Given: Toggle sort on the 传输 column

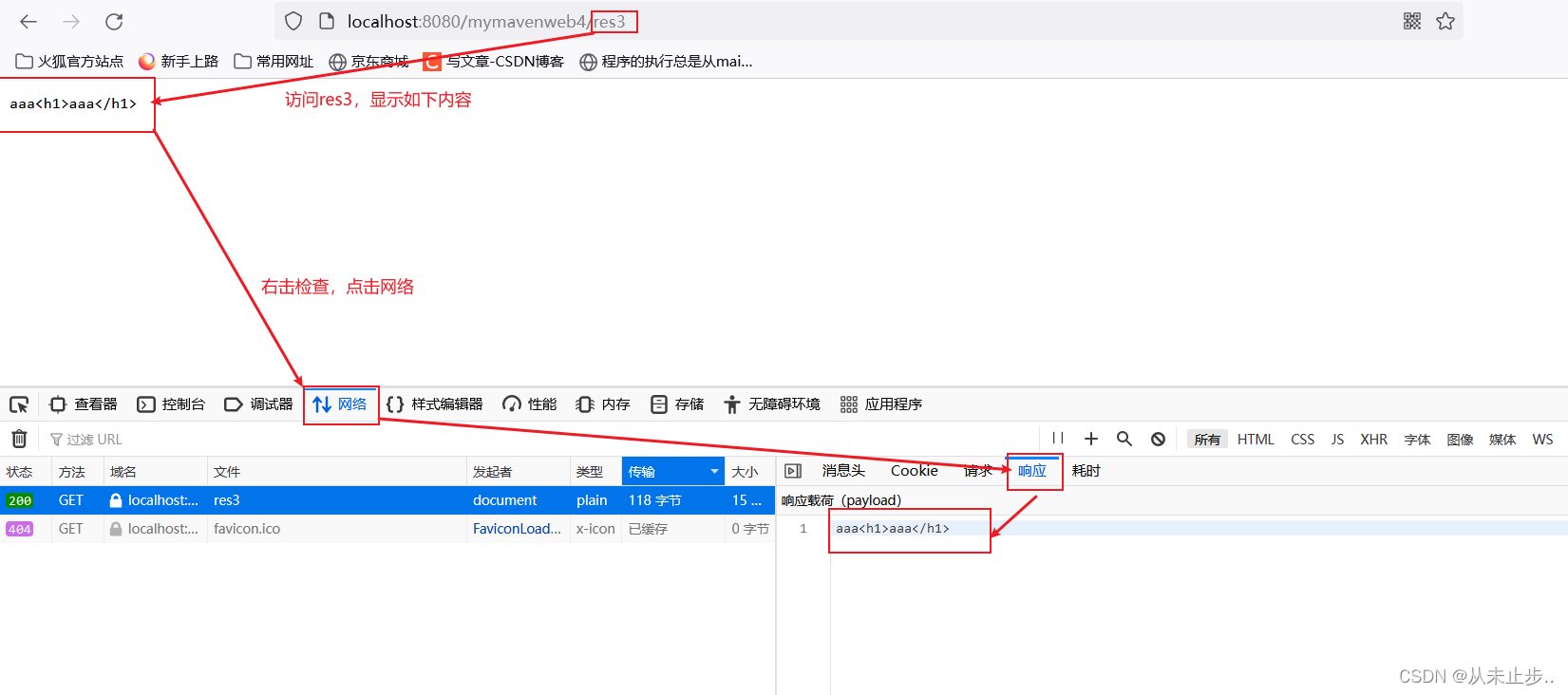Looking at the screenshot, I should tap(673, 472).
